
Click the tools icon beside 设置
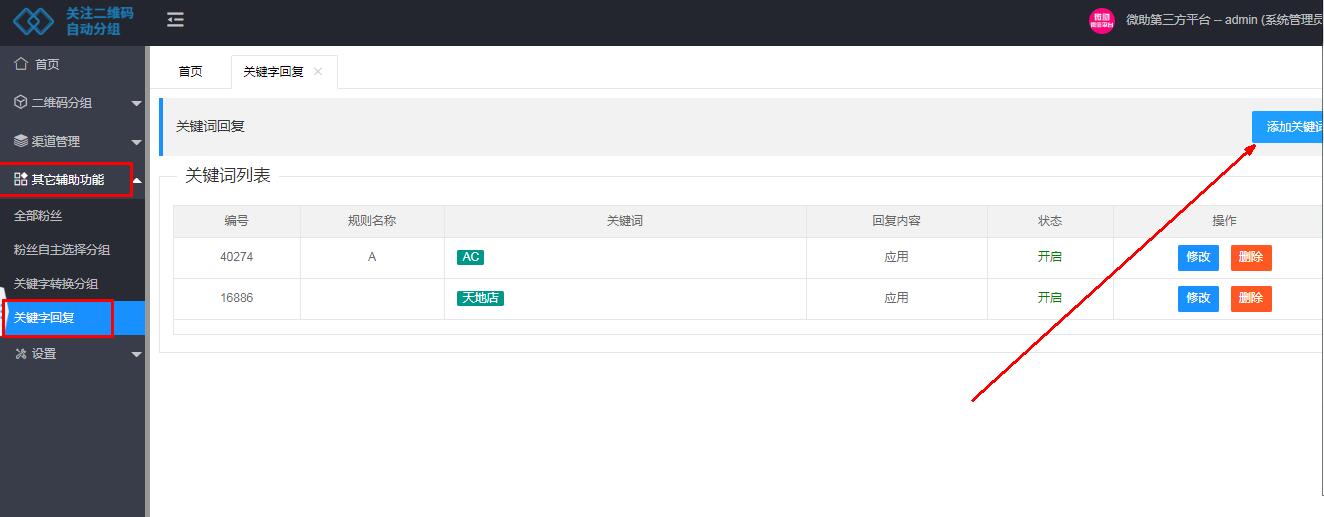[21, 353]
